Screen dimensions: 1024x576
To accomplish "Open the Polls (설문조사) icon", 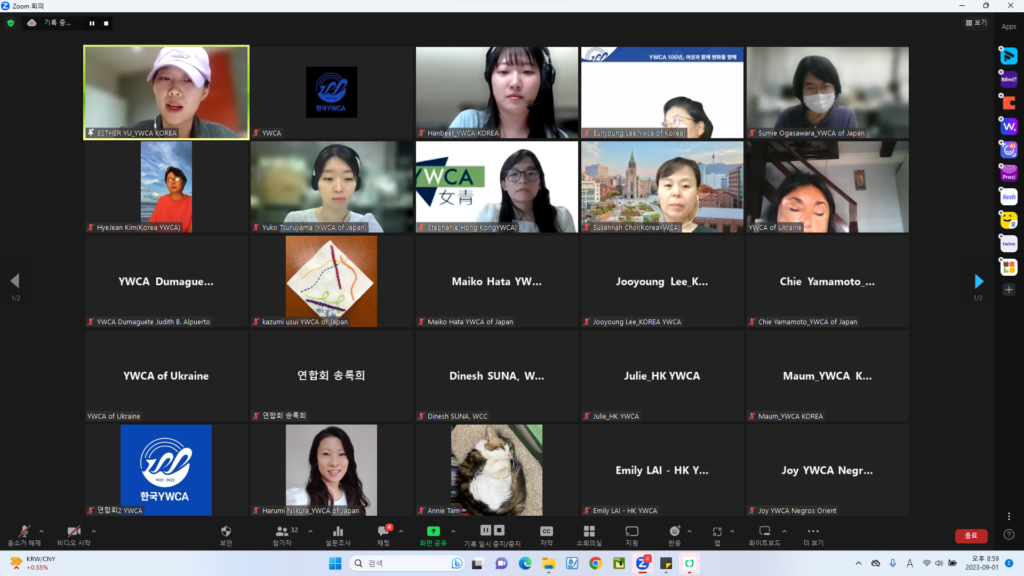I will click(x=337, y=534).
